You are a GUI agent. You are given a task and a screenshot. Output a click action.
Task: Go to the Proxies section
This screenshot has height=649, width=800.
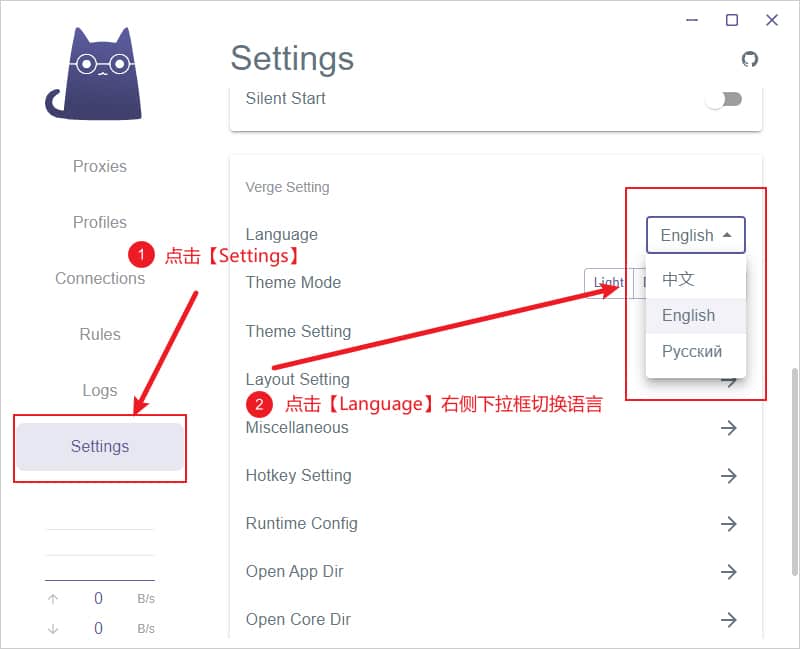(99, 166)
